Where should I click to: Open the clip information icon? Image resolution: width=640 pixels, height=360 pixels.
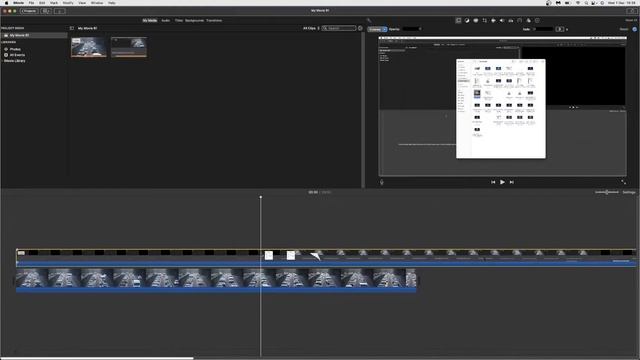click(537, 20)
